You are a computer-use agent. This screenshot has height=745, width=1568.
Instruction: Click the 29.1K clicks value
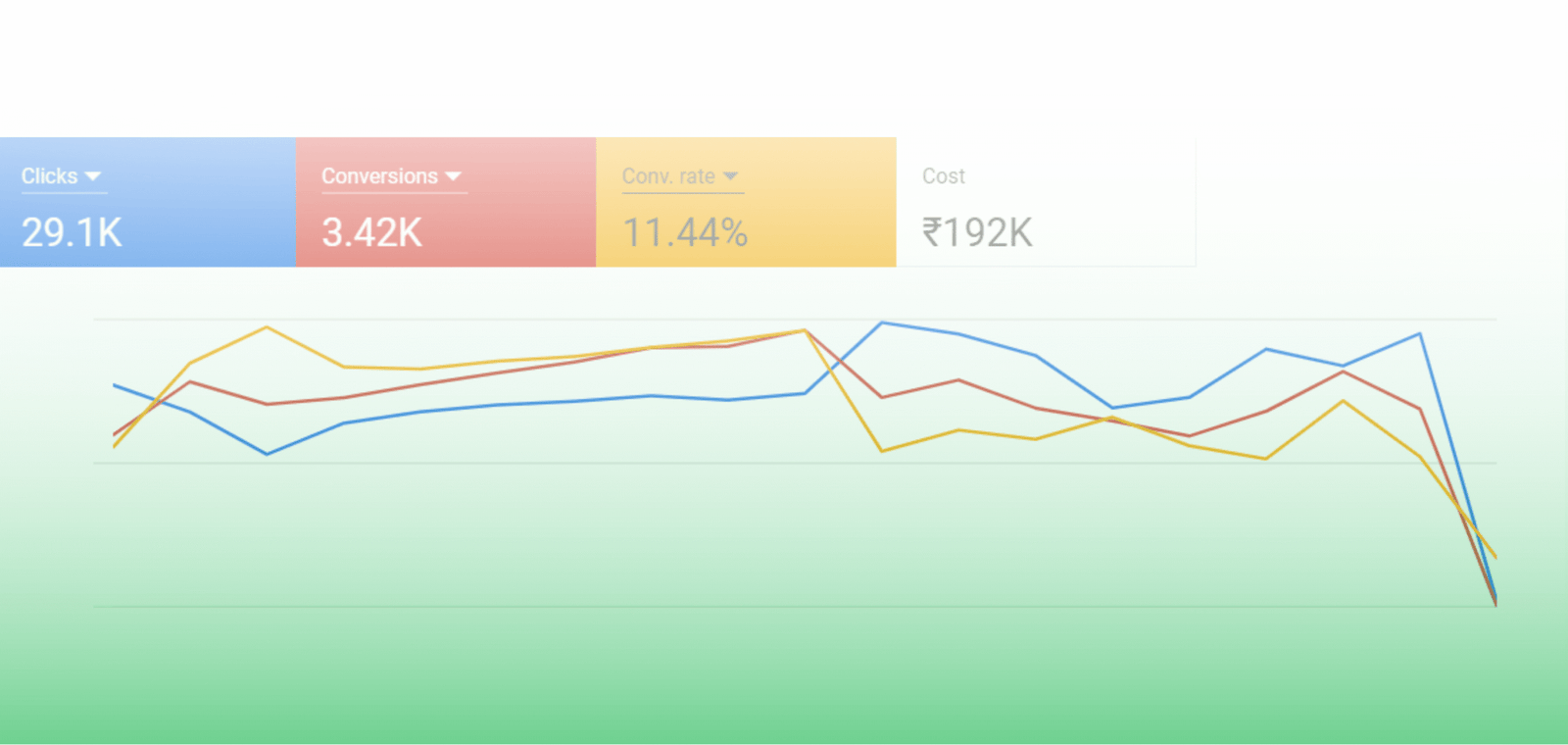pos(72,232)
